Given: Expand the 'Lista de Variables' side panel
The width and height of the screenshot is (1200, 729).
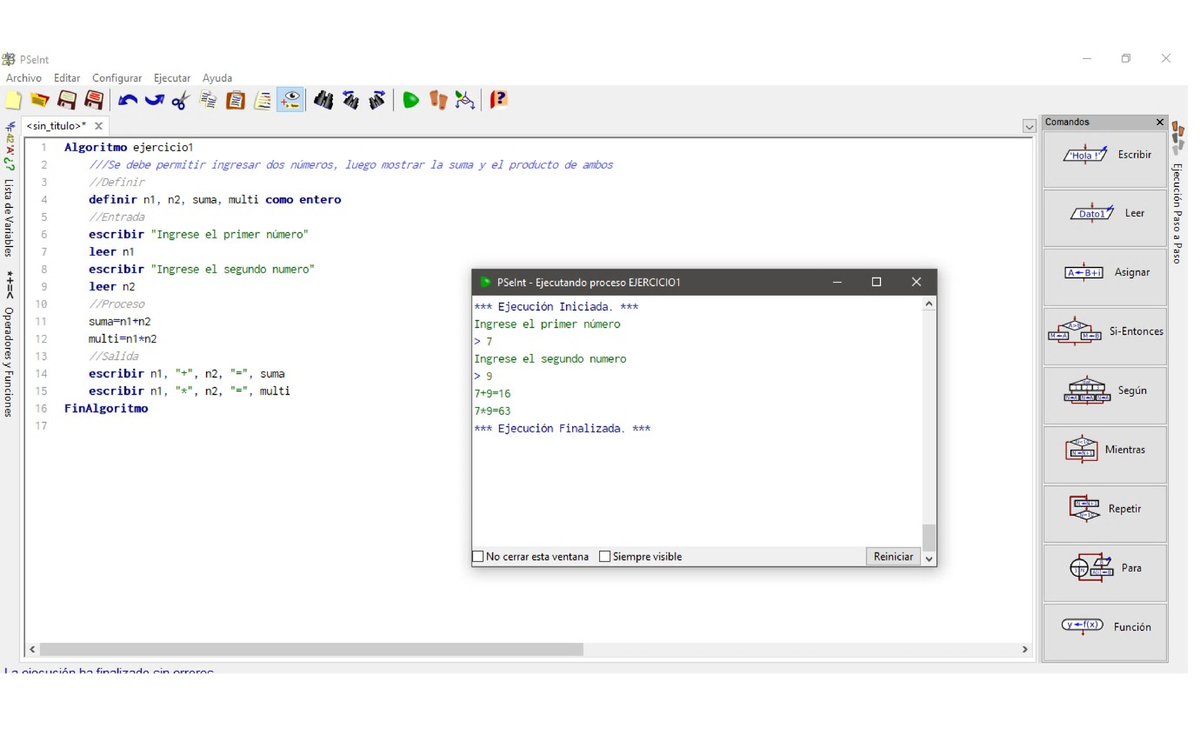Looking at the screenshot, I should point(9,216).
